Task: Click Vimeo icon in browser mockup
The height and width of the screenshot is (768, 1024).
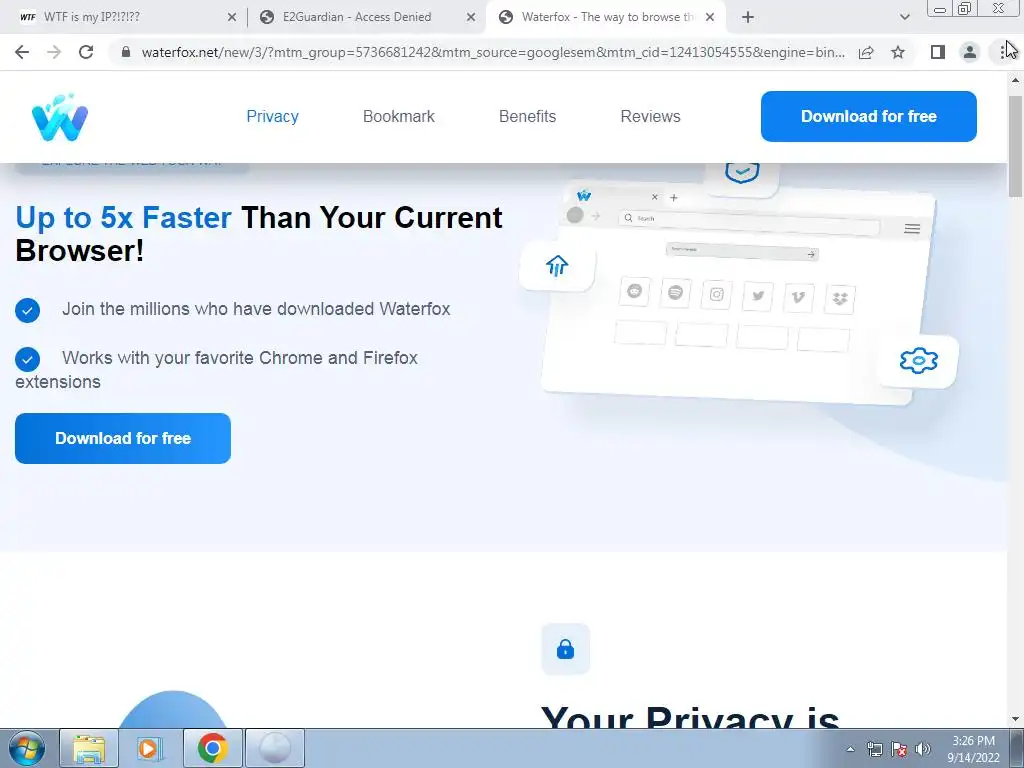Action: (x=799, y=297)
